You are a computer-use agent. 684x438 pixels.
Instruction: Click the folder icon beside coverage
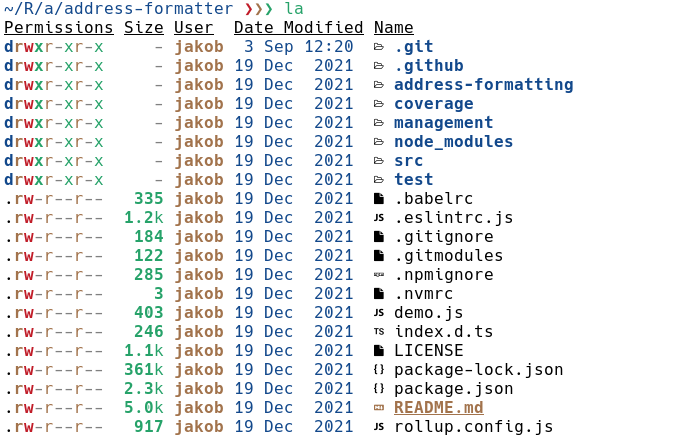[x=379, y=104]
